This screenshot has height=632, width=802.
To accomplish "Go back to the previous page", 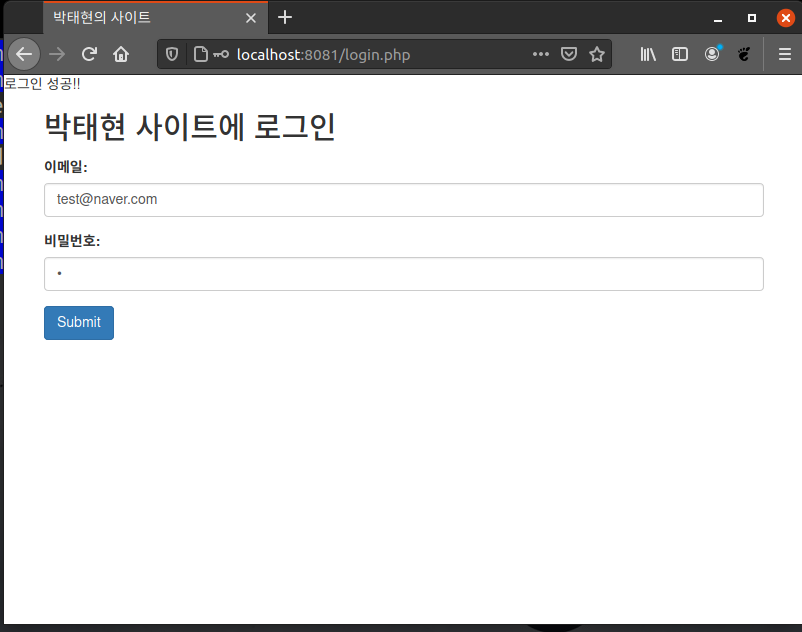I will pos(24,54).
